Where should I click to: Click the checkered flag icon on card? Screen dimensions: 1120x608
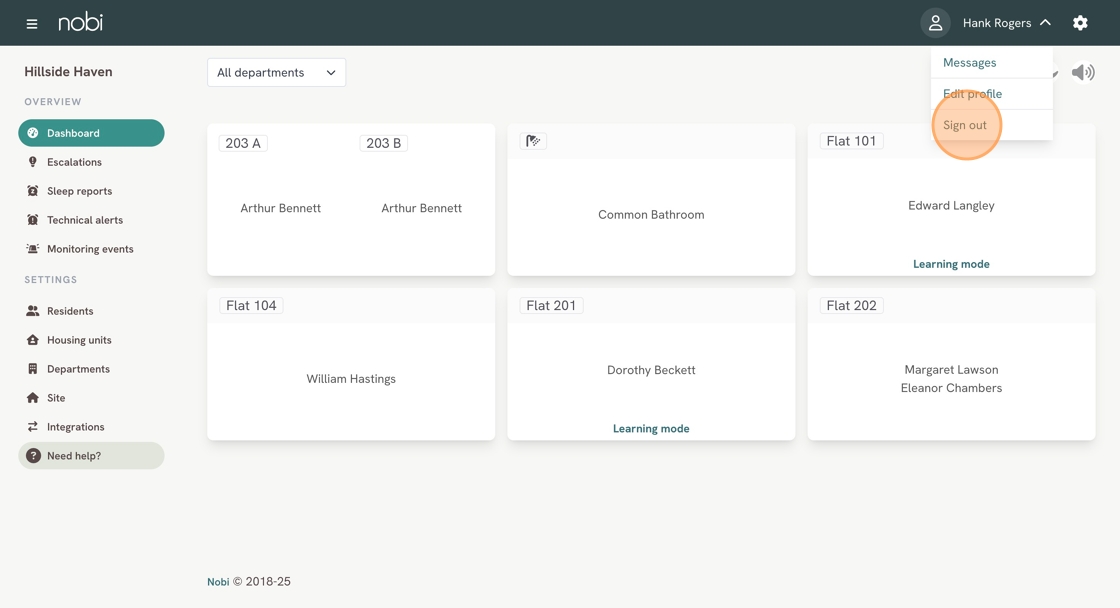point(533,141)
